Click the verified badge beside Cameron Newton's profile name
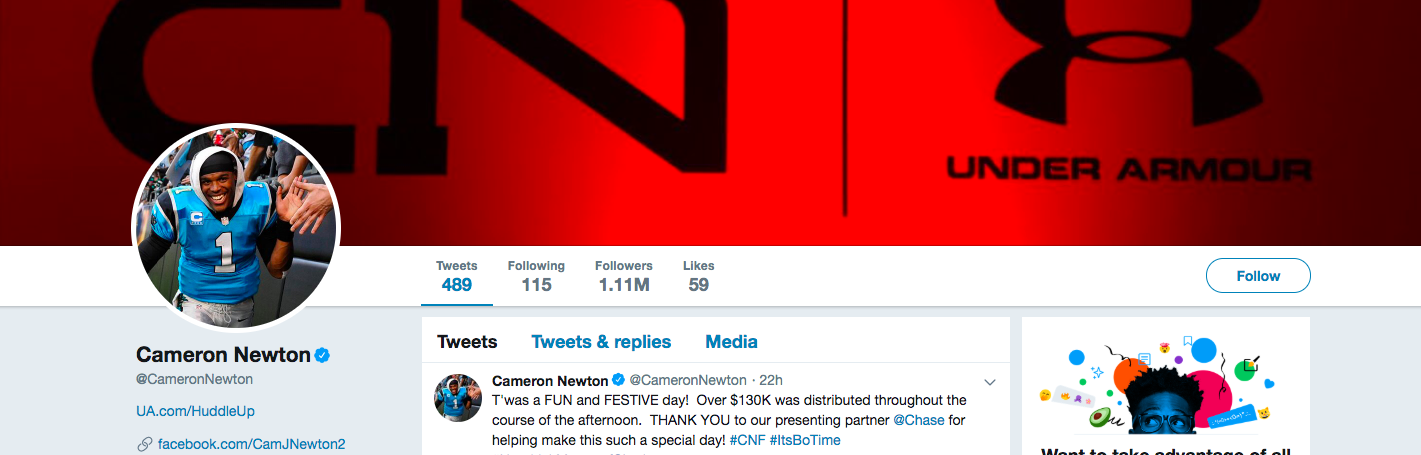1421x455 pixels. pos(323,355)
